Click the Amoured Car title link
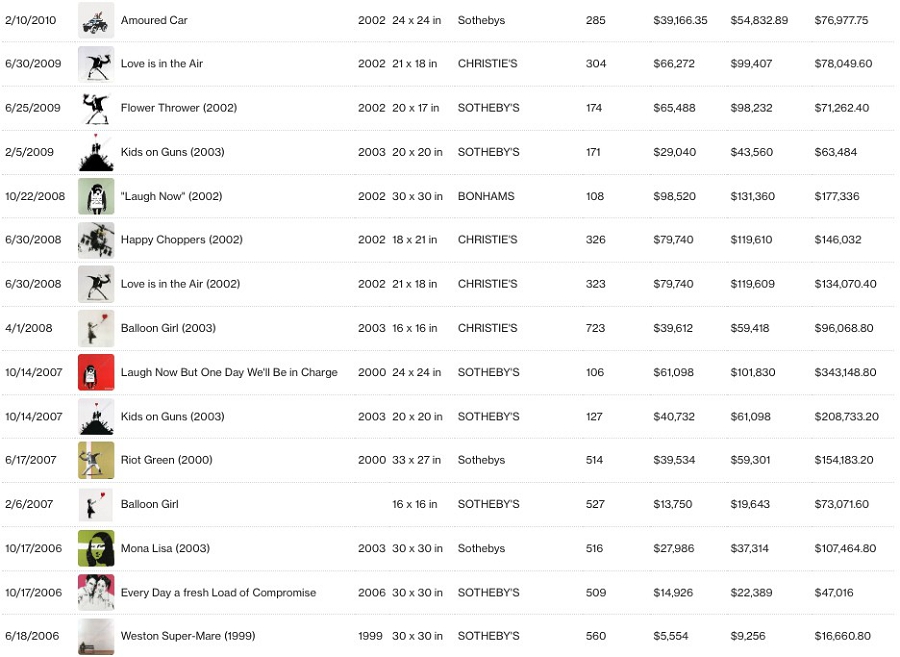This screenshot has width=900, height=657. (154, 20)
